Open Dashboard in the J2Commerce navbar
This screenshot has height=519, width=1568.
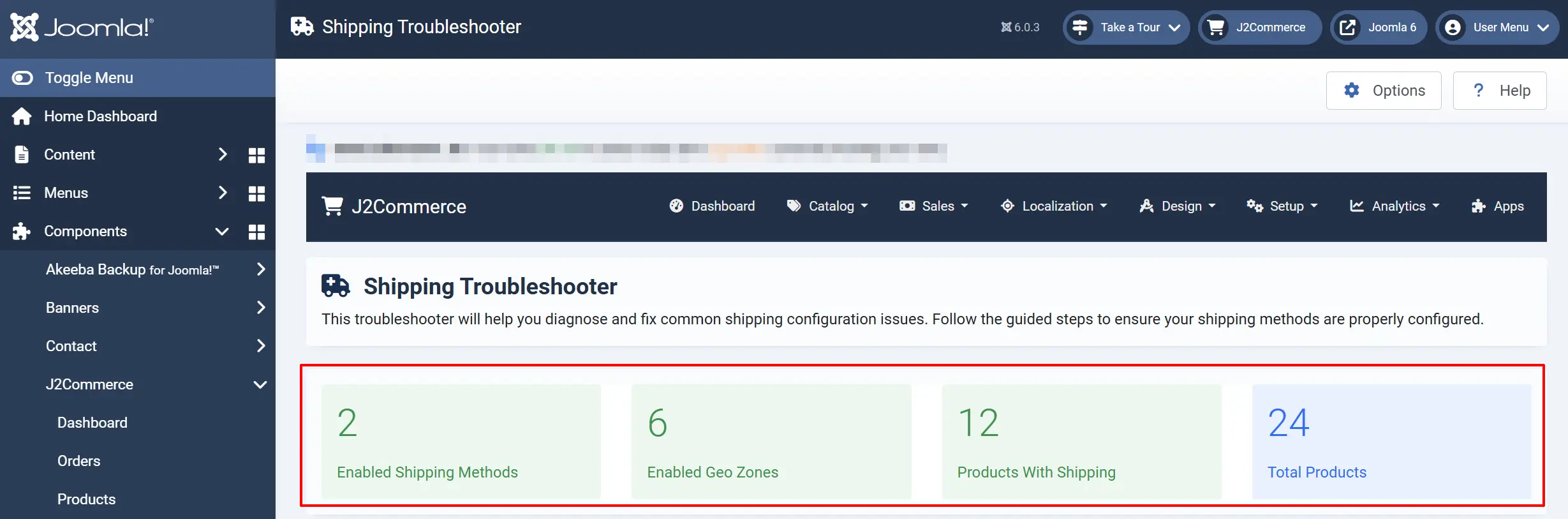[x=712, y=206]
